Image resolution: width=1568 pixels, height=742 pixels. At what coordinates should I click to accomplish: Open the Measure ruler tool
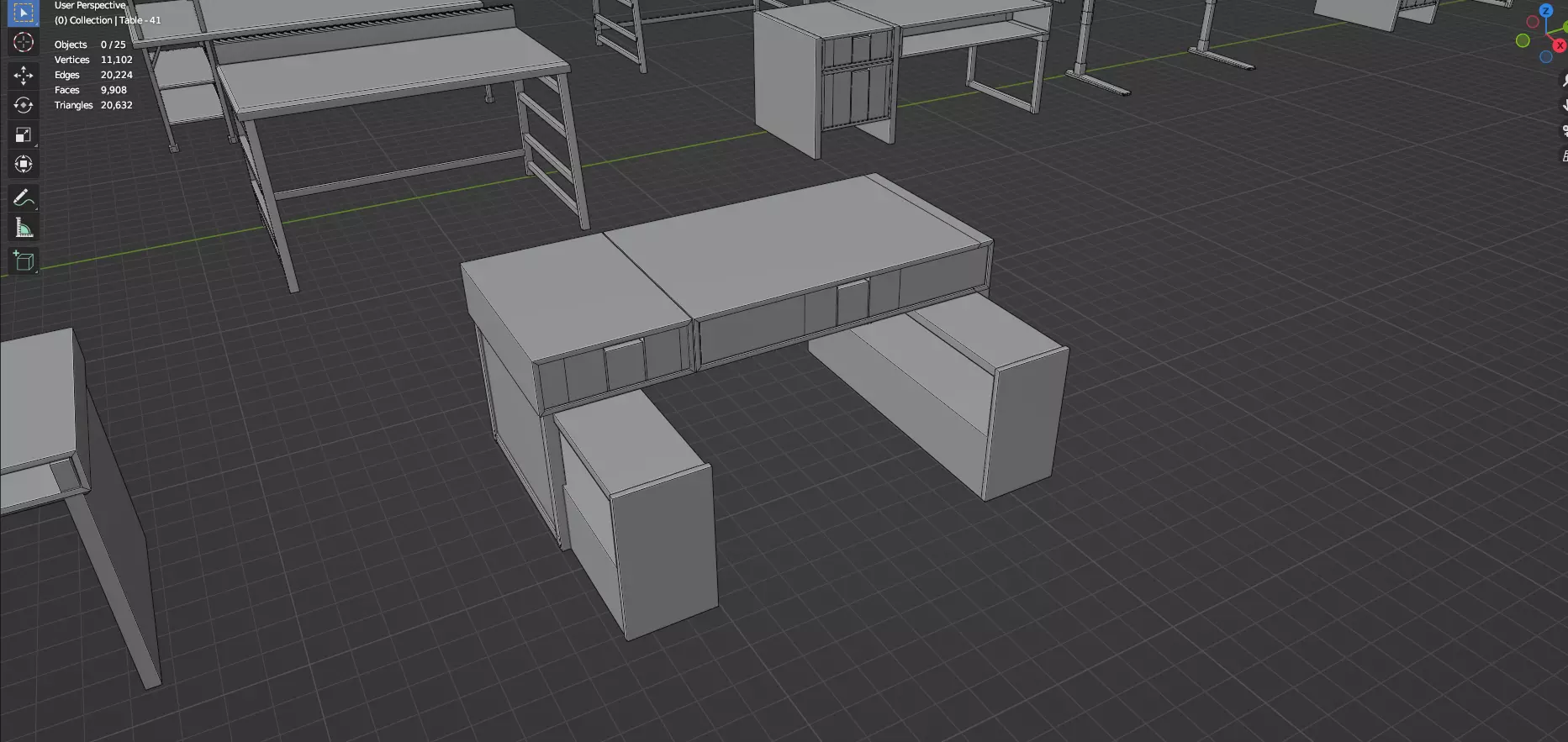tap(23, 228)
